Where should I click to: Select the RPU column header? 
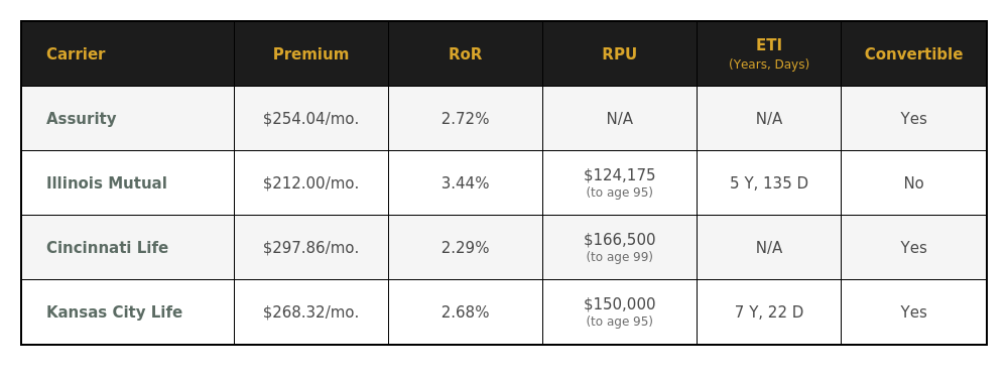619,54
